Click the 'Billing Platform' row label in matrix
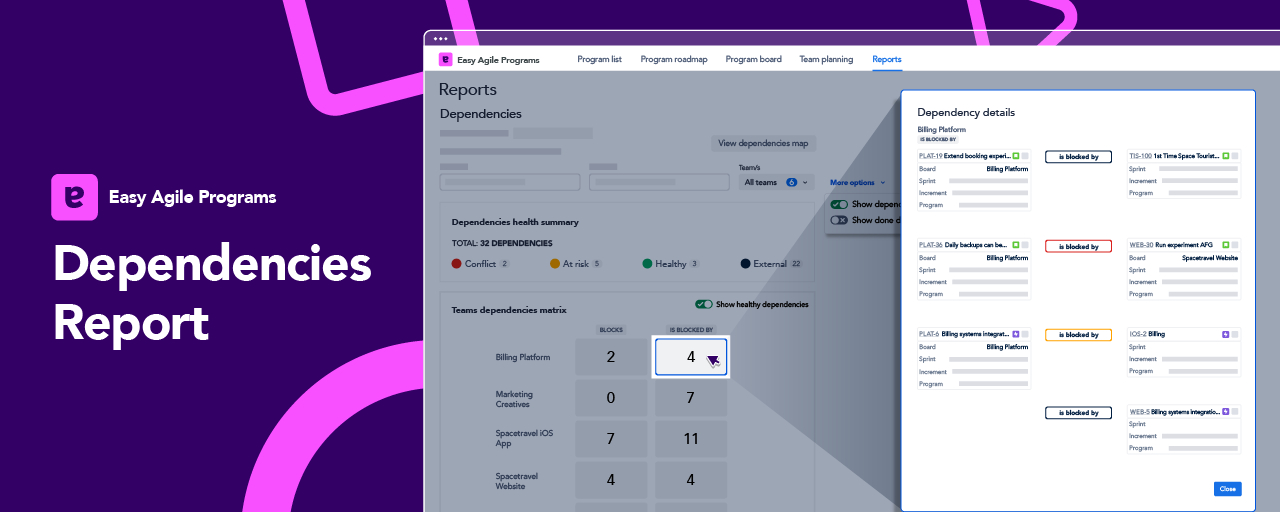The width and height of the screenshot is (1280, 512). [523, 357]
